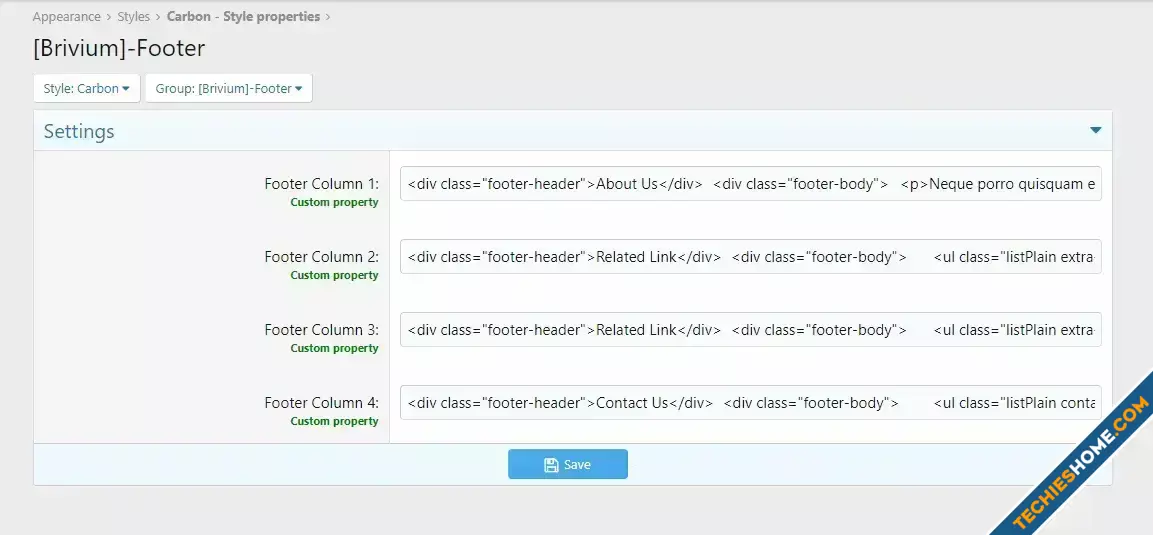Click the Settings header title

coord(79,132)
